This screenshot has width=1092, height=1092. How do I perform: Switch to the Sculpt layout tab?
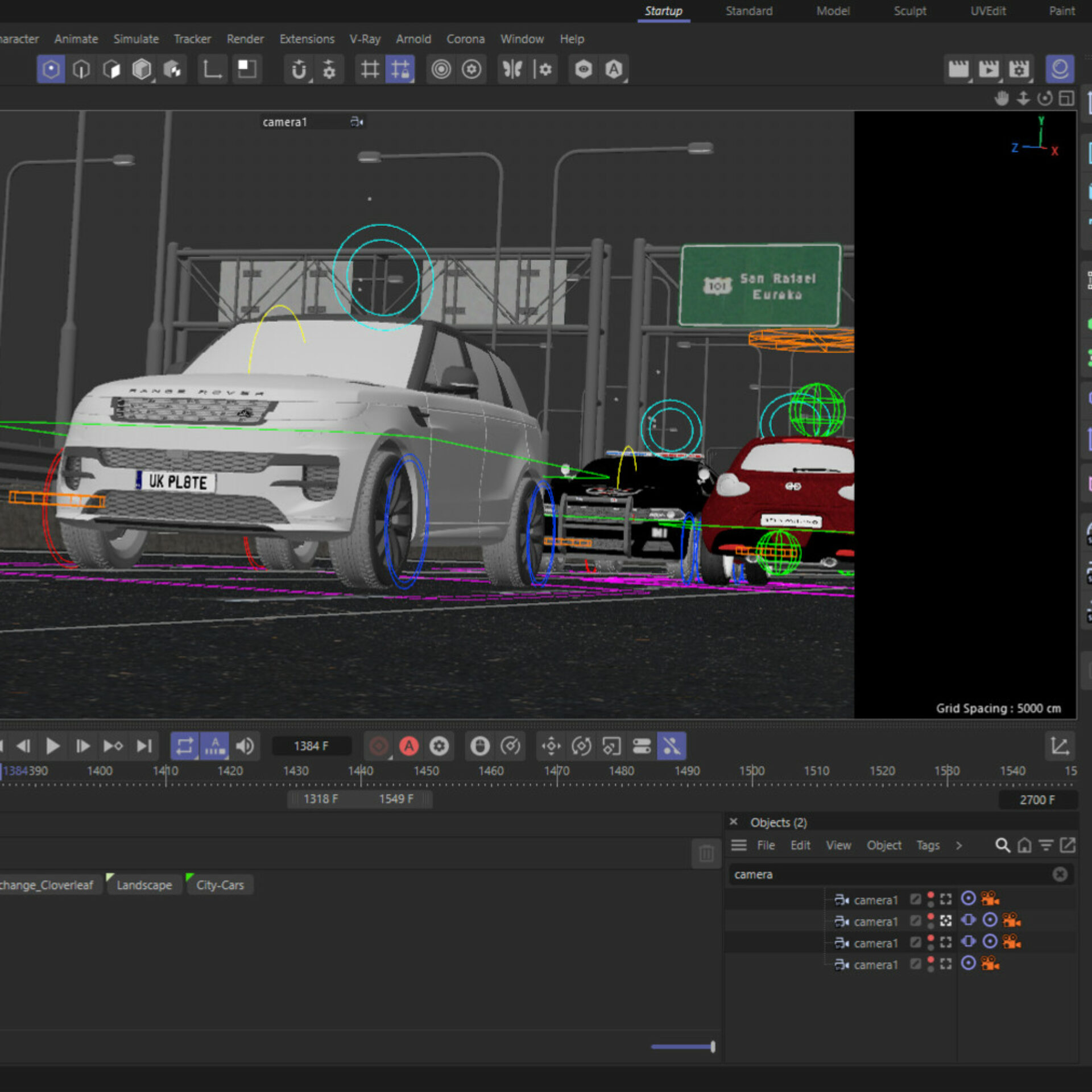tap(909, 11)
